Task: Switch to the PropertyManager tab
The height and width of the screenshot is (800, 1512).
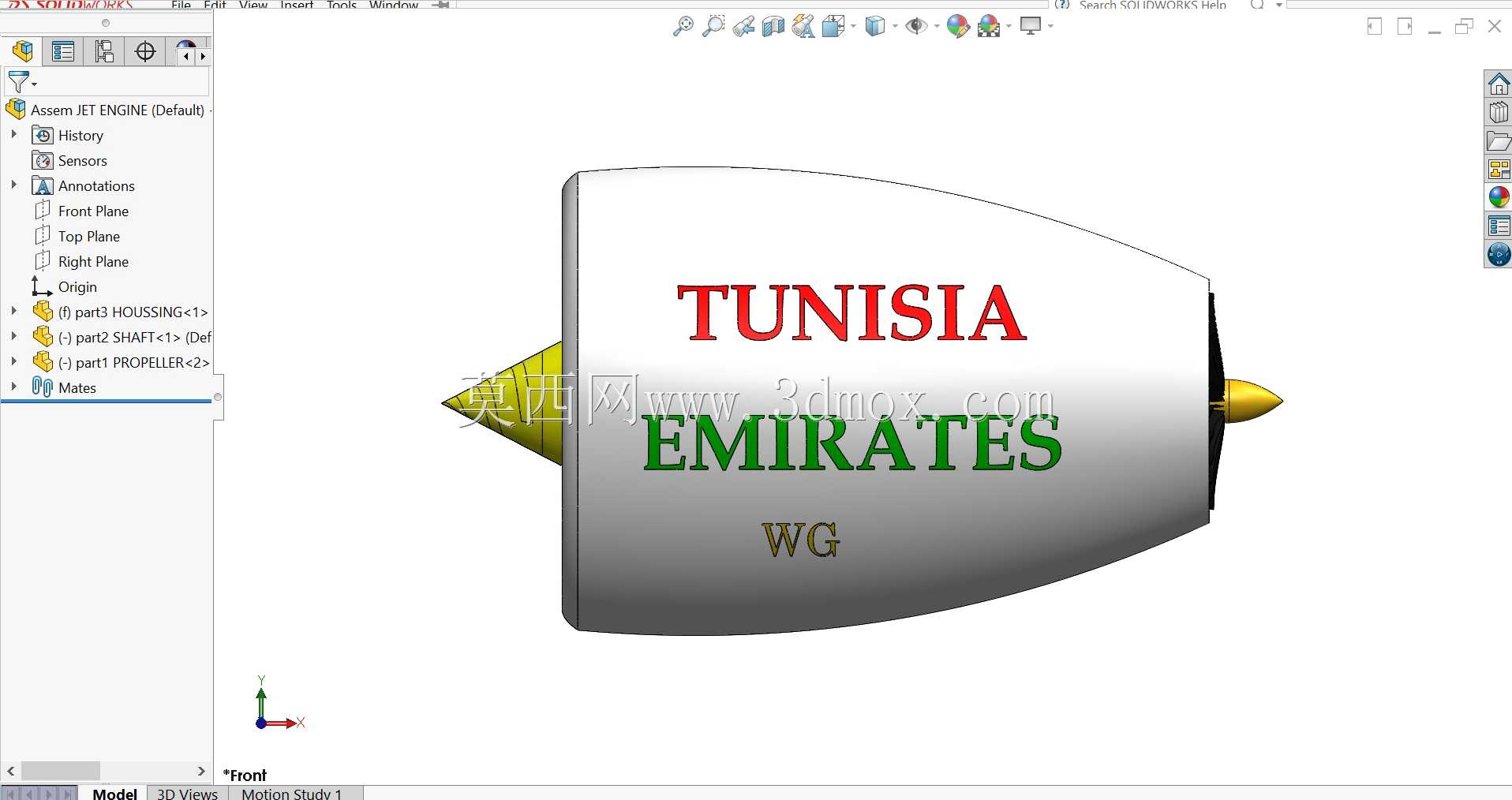Action: (63, 51)
